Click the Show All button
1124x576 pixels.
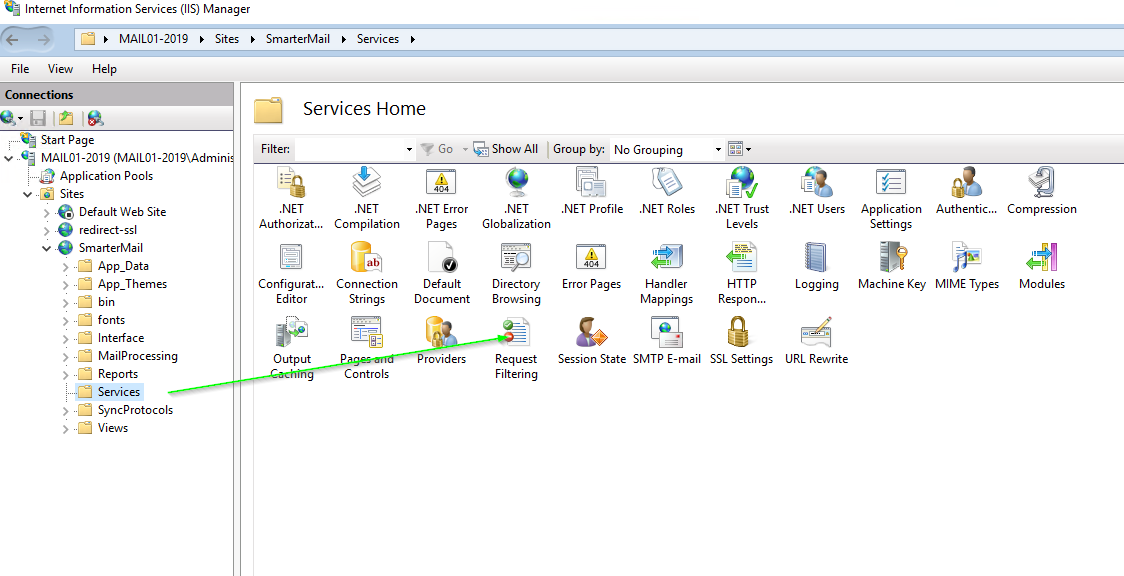[506, 149]
